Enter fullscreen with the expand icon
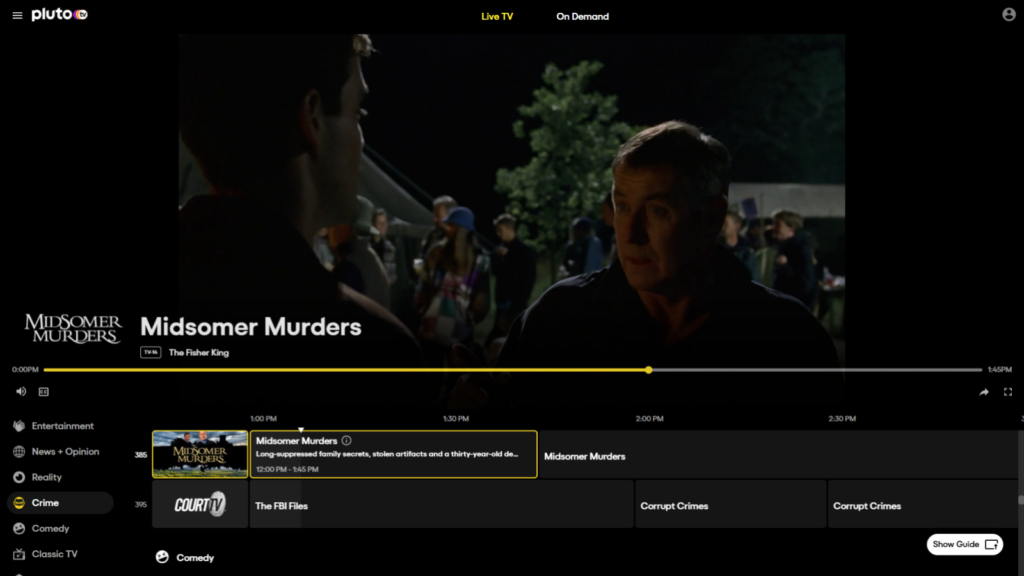Viewport: 1024px width, 576px height. tap(1008, 392)
